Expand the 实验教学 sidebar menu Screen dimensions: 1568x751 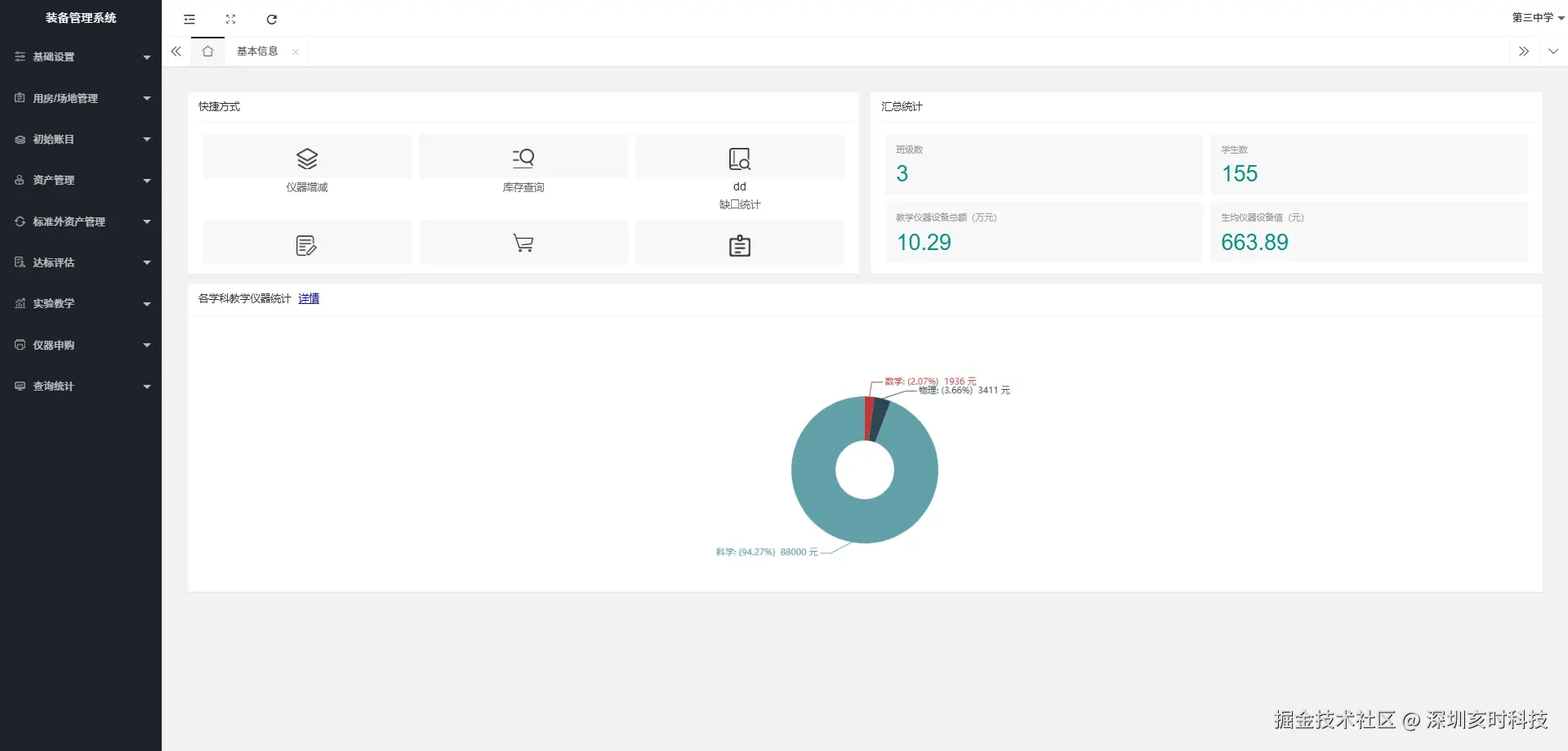coord(81,304)
